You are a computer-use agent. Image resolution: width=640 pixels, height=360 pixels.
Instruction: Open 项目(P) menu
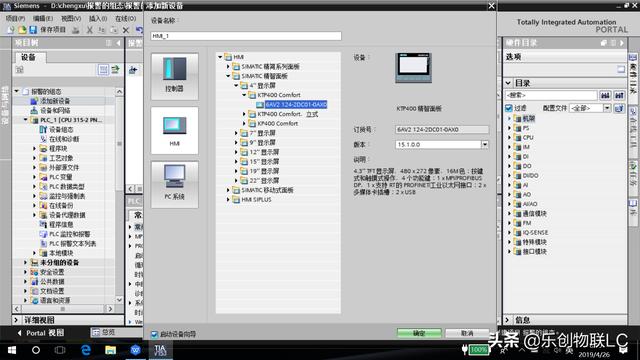coord(16,18)
